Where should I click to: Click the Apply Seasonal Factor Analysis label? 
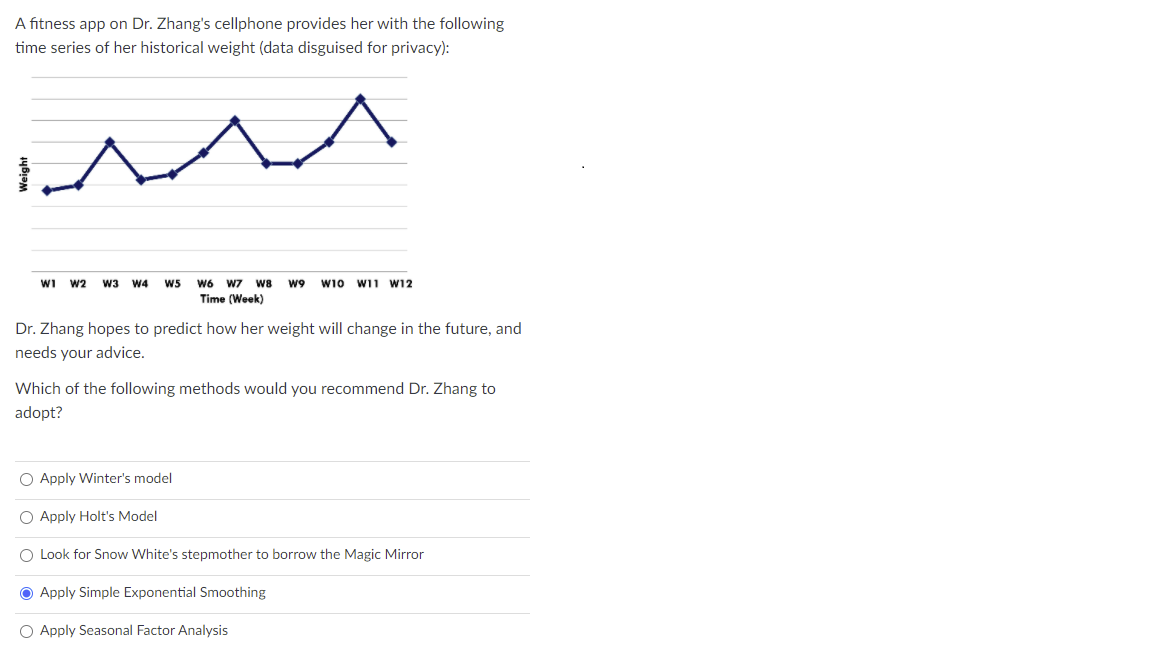[134, 630]
